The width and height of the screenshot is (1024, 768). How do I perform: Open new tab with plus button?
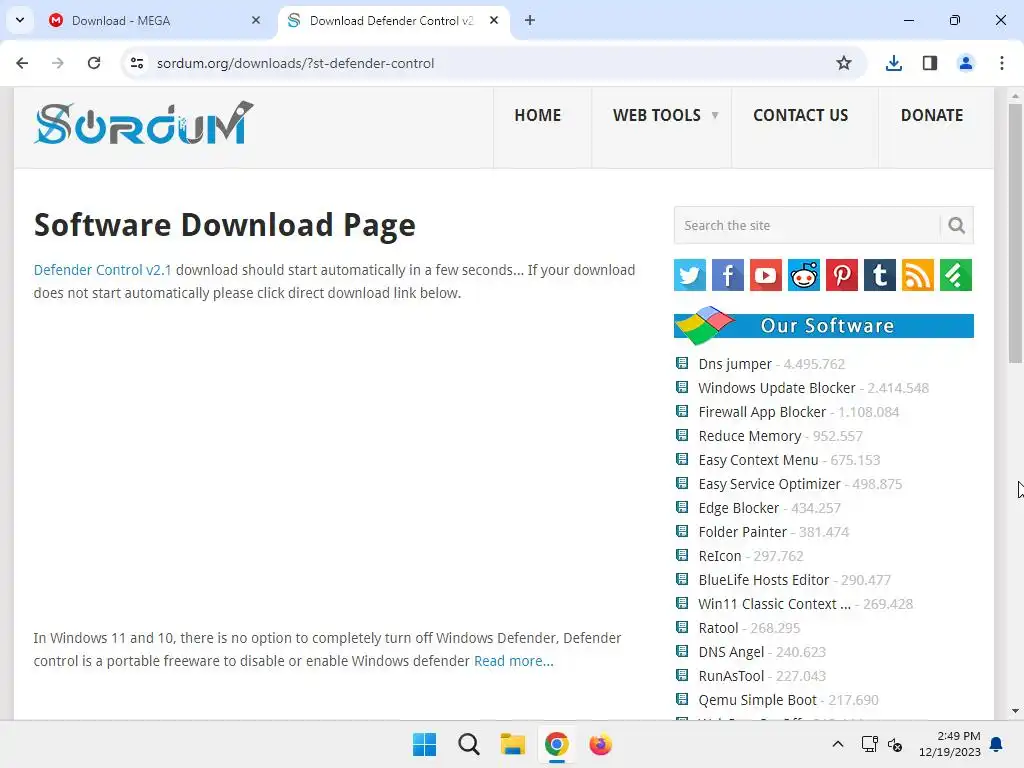(530, 20)
